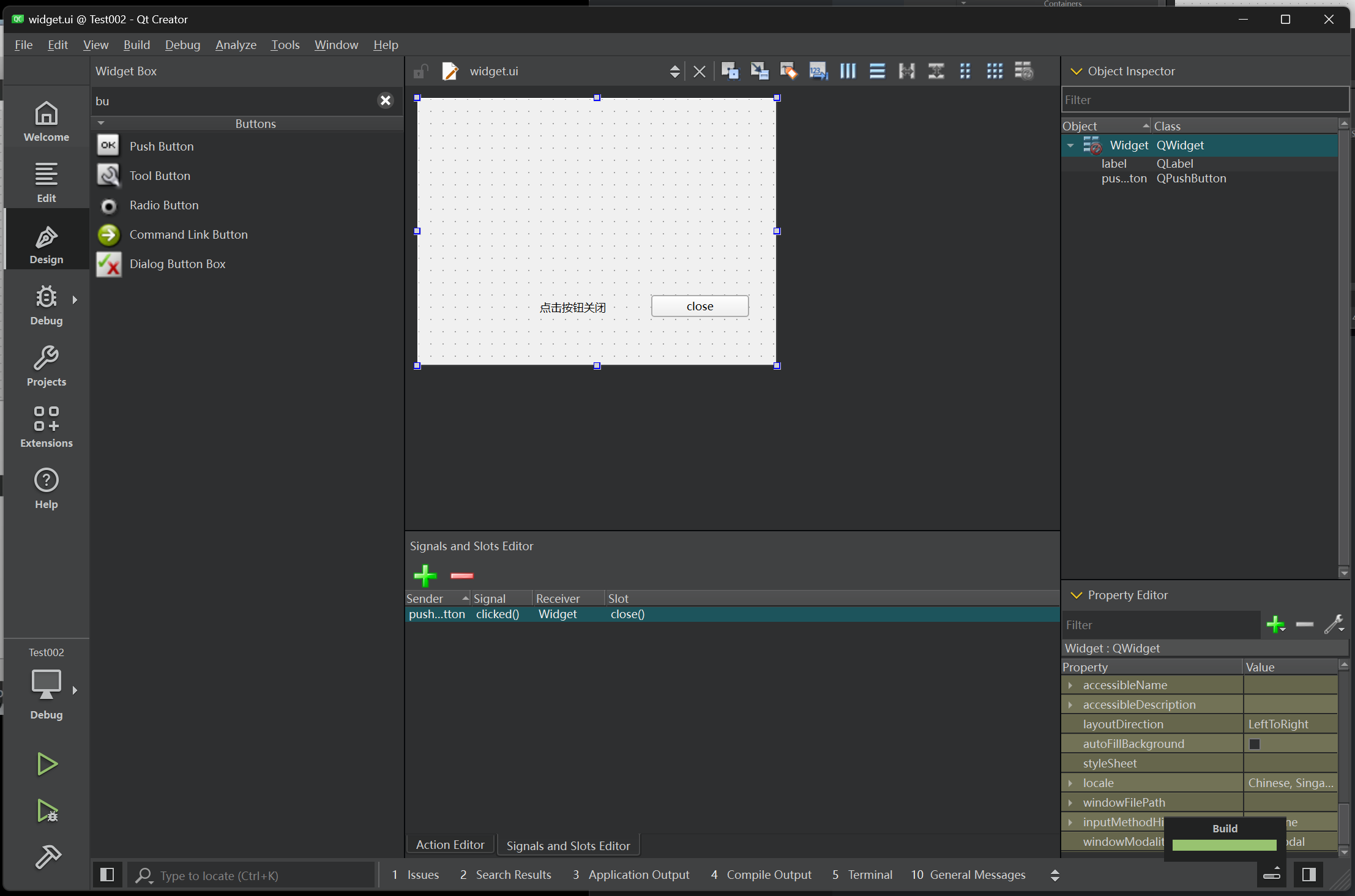The width and height of the screenshot is (1355, 896).
Task: Click the Edit Tab Order icon
Action: coord(818,72)
